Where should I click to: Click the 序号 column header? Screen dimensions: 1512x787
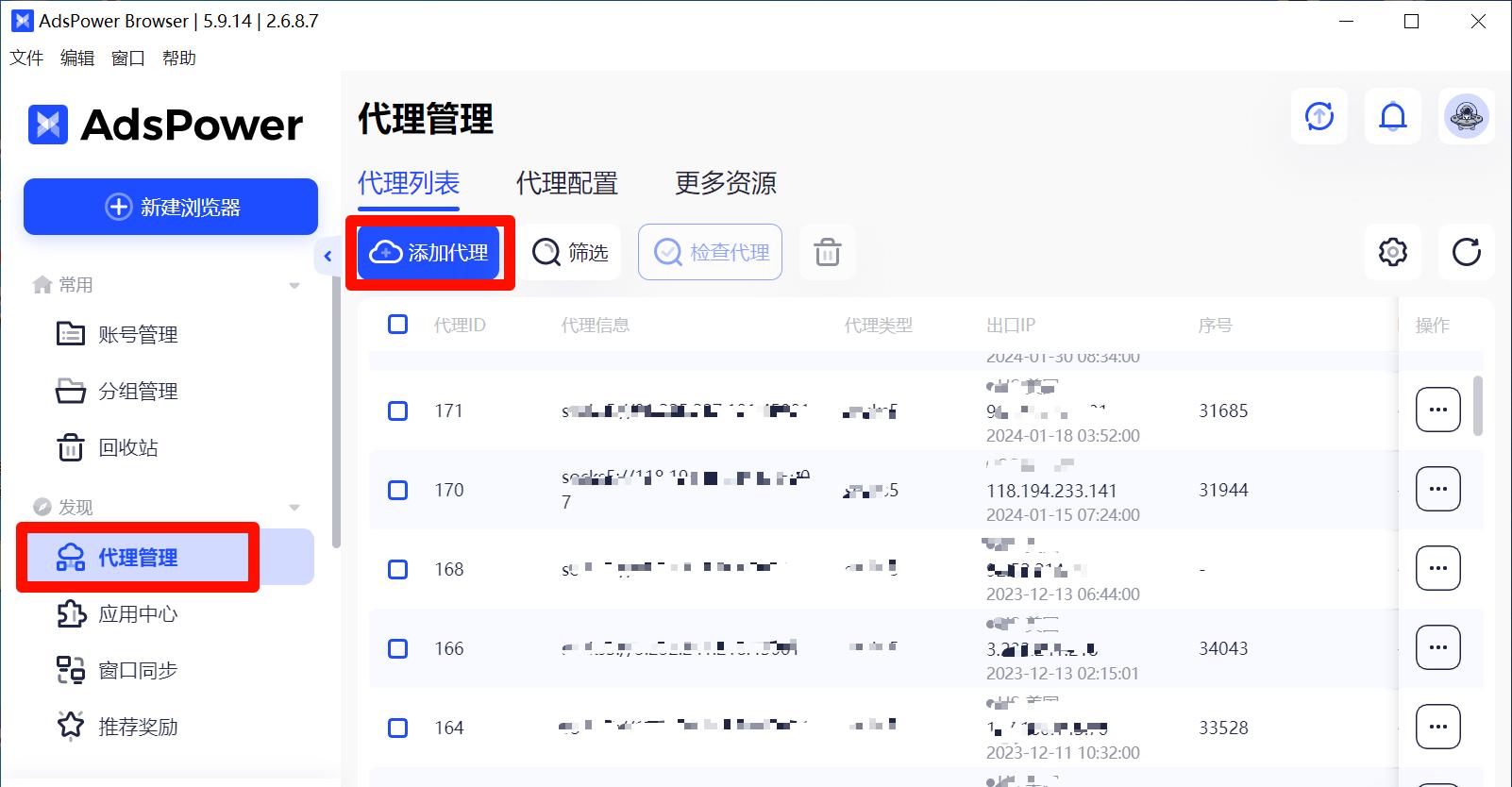pos(1216,326)
